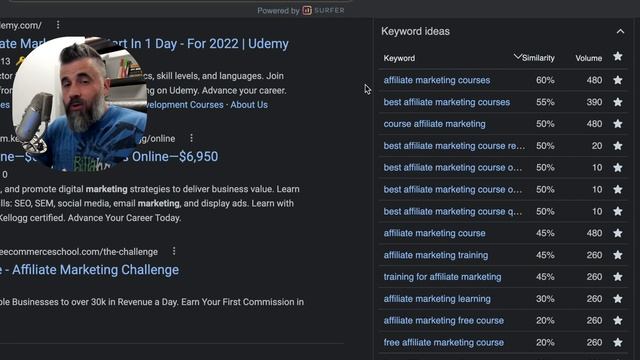Click the 'Keyword ideas' panel title

tap(415, 31)
